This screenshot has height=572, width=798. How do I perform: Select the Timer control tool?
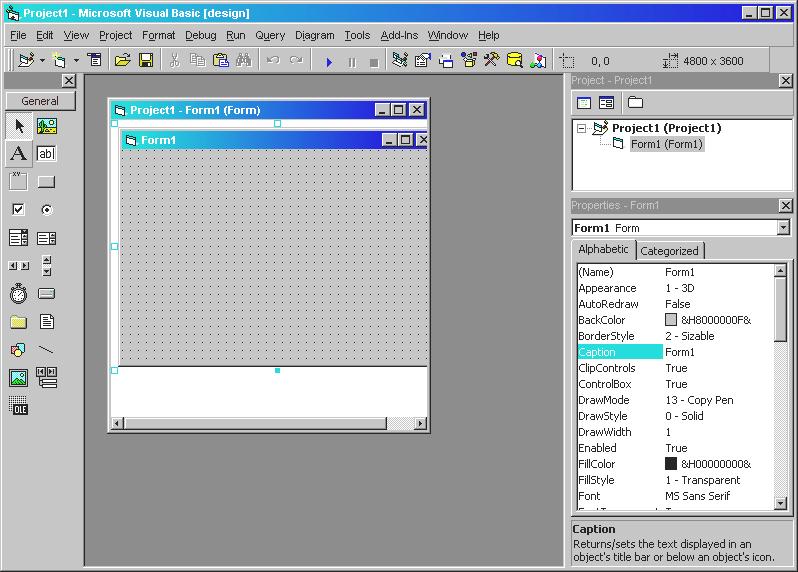(19, 293)
